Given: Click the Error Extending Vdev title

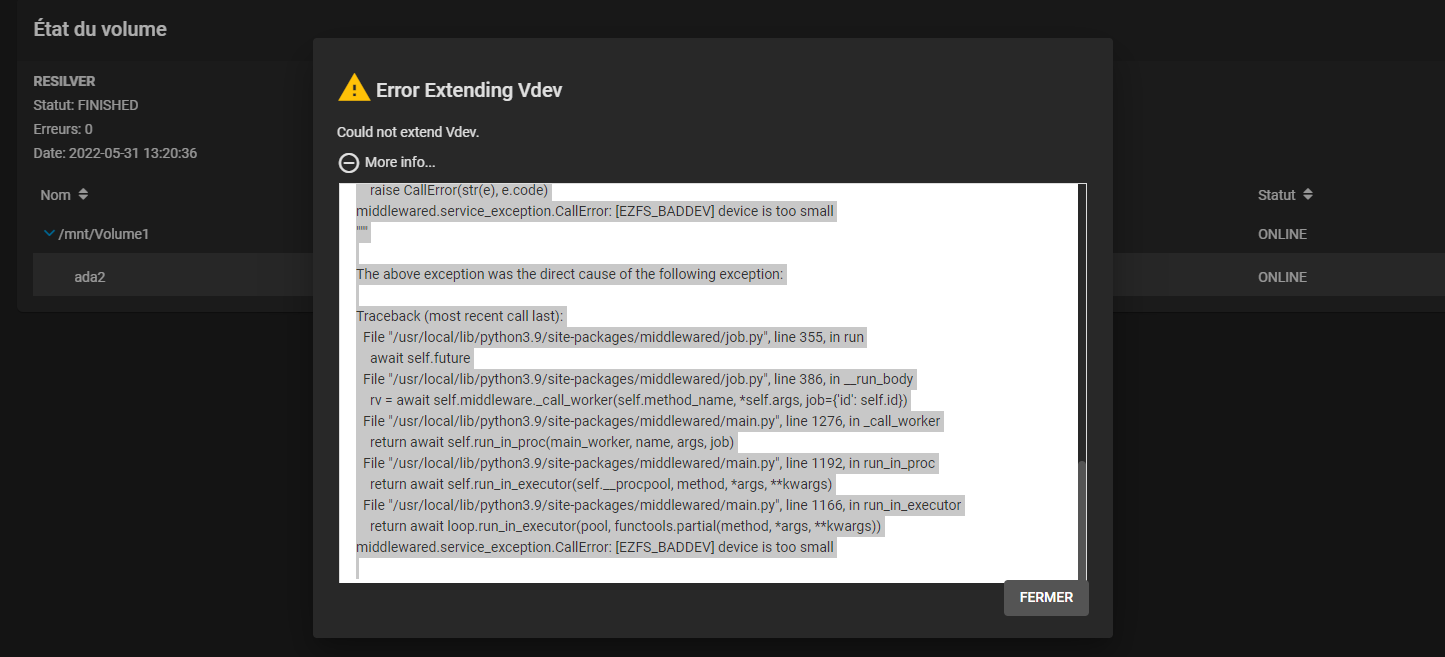Looking at the screenshot, I should [x=469, y=90].
